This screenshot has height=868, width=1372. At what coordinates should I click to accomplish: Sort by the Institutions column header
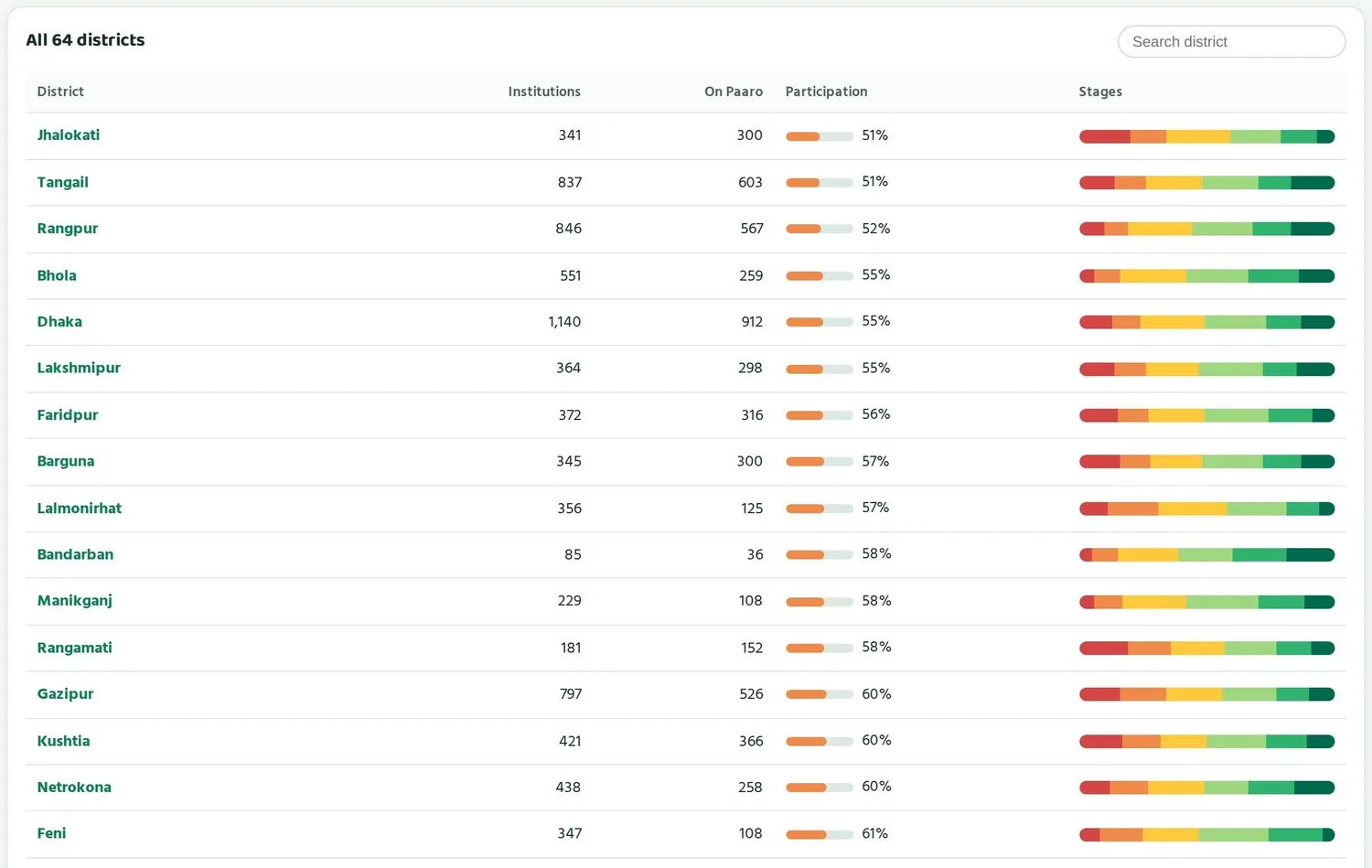click(544, 91)
